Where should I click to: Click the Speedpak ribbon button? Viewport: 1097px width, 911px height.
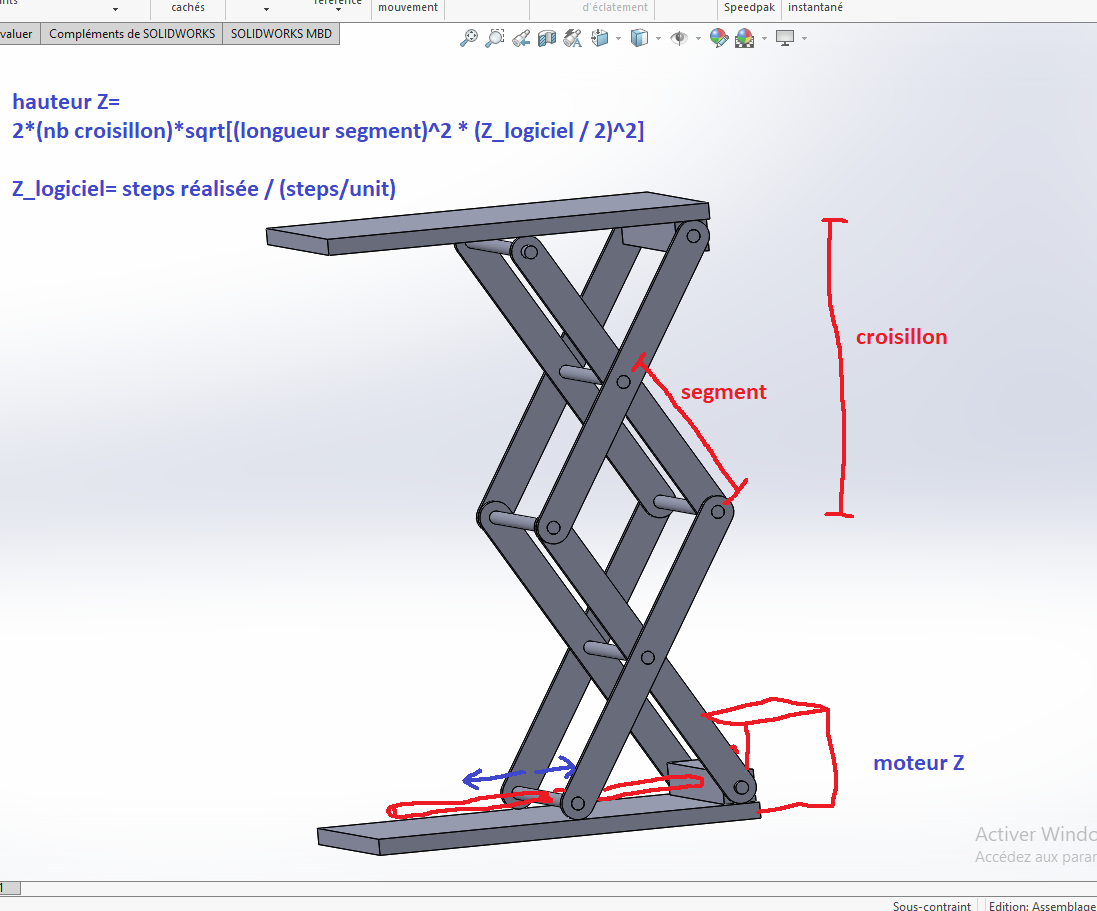(x=749, y=8)
